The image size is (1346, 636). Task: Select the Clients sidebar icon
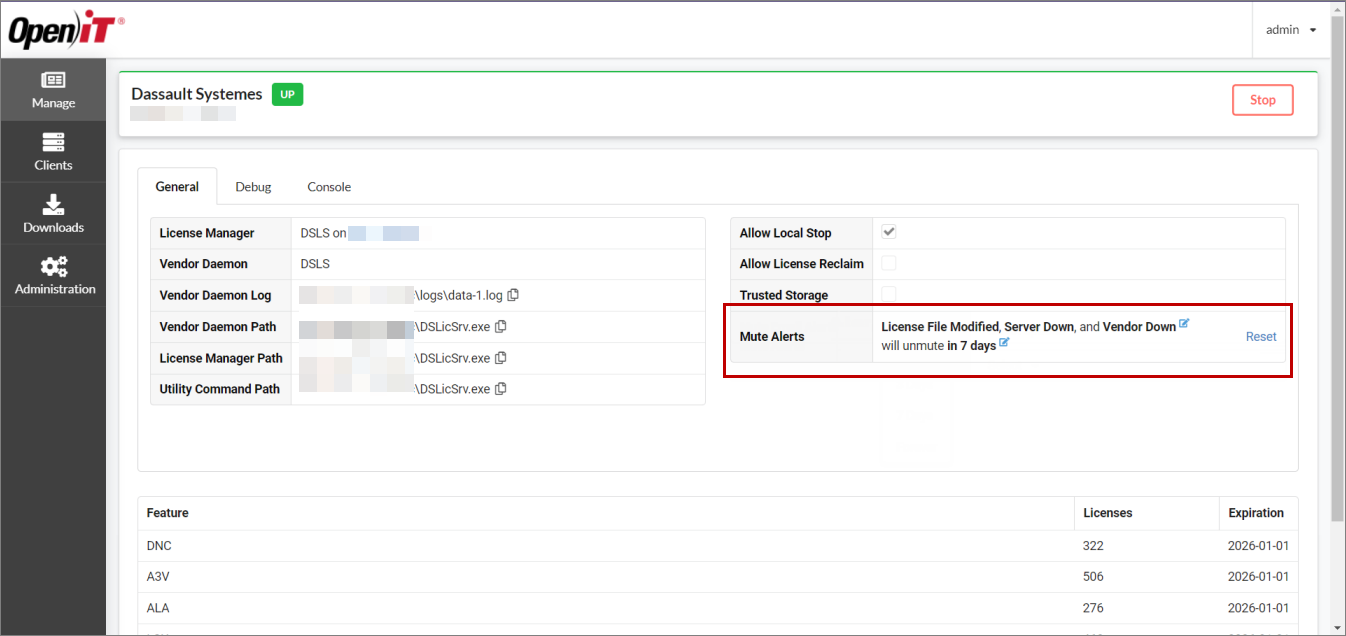tap(53, 152)
